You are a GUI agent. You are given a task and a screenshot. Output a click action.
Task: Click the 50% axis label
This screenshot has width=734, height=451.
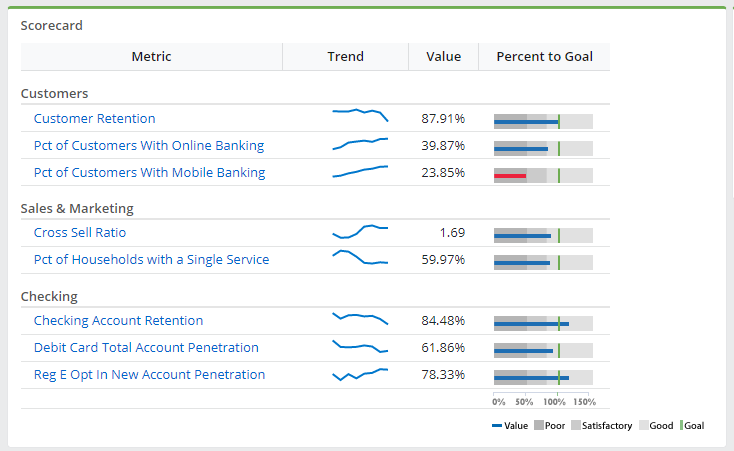[524, 402]
